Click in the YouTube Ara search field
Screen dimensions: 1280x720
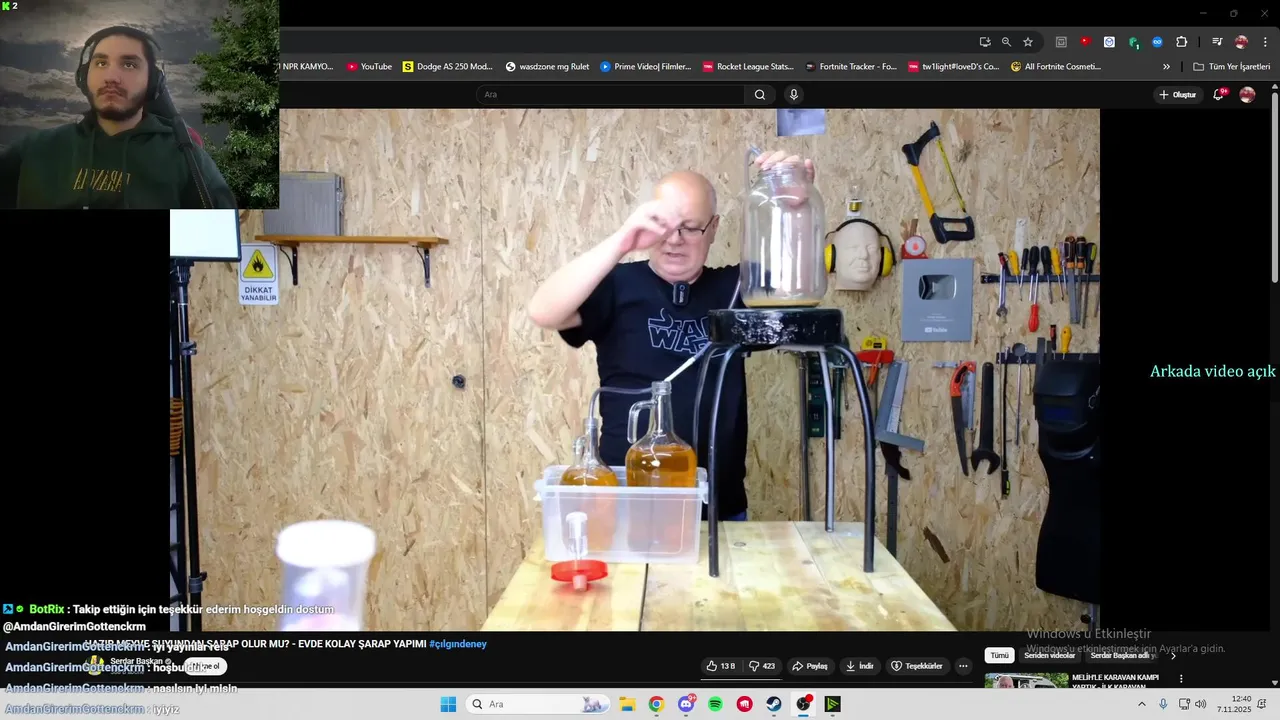610,94
